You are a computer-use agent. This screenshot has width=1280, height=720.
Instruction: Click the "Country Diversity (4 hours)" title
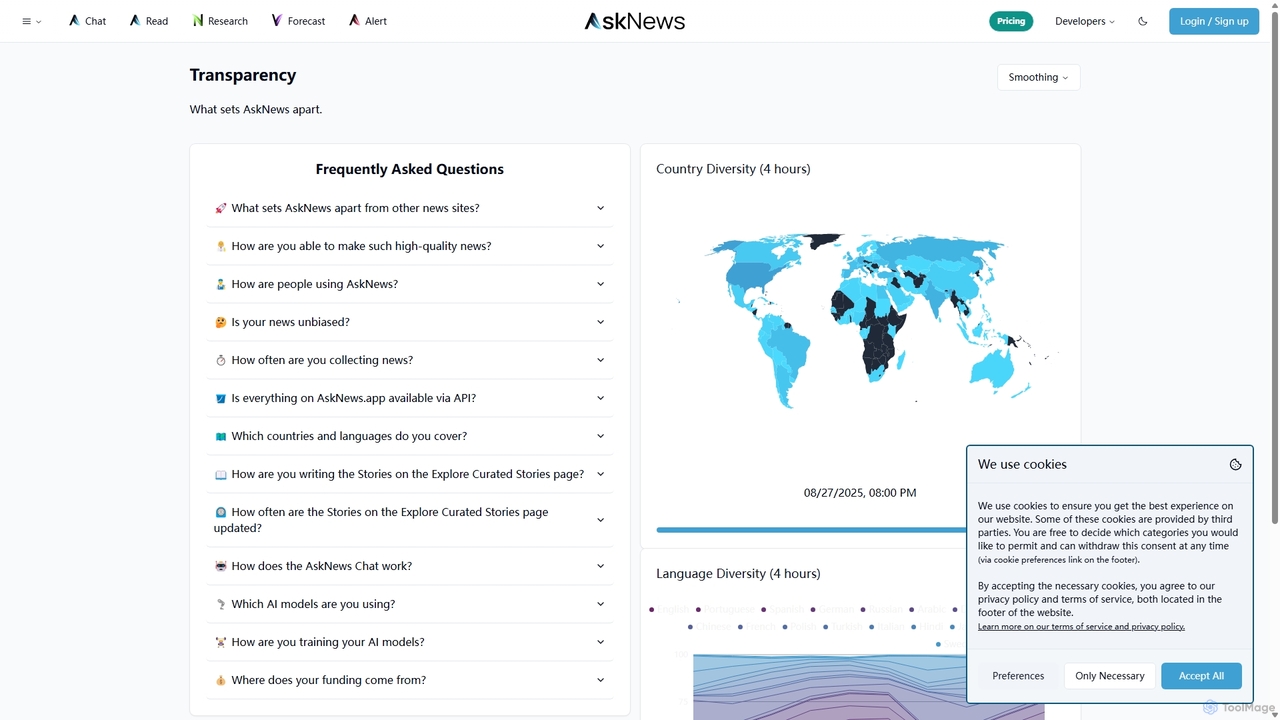click(733, 169)
